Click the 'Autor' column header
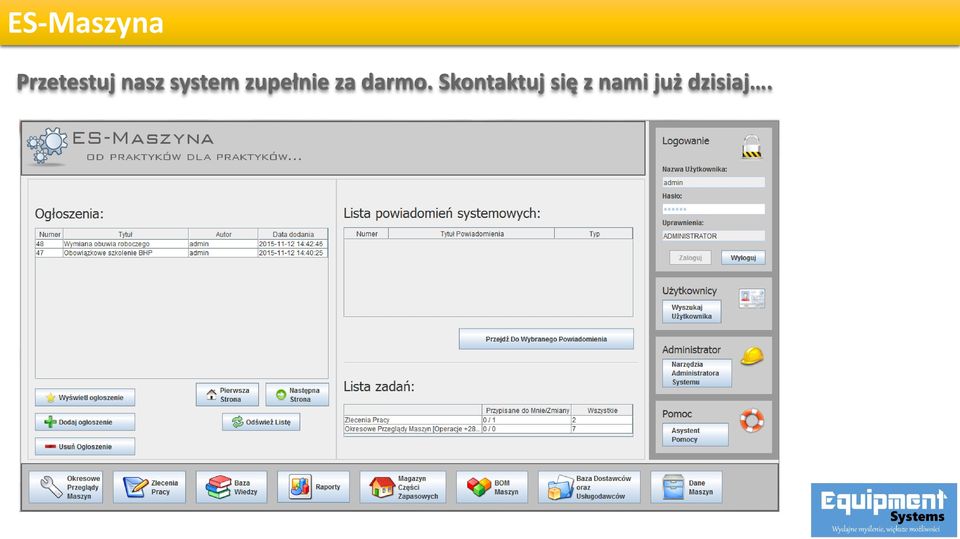 [223, 234]
